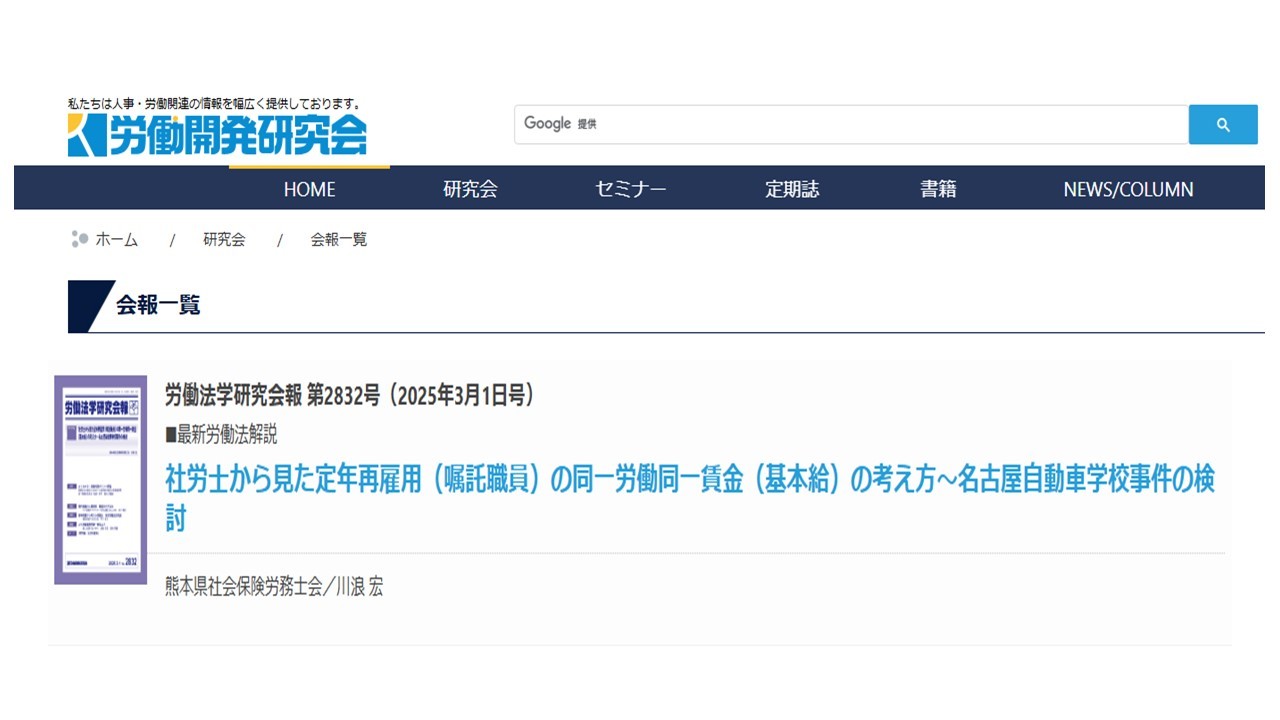The image size is (1280, 720).
Task: Select 研究会 in the main navigation bar
Action: [x=470, y=189]
